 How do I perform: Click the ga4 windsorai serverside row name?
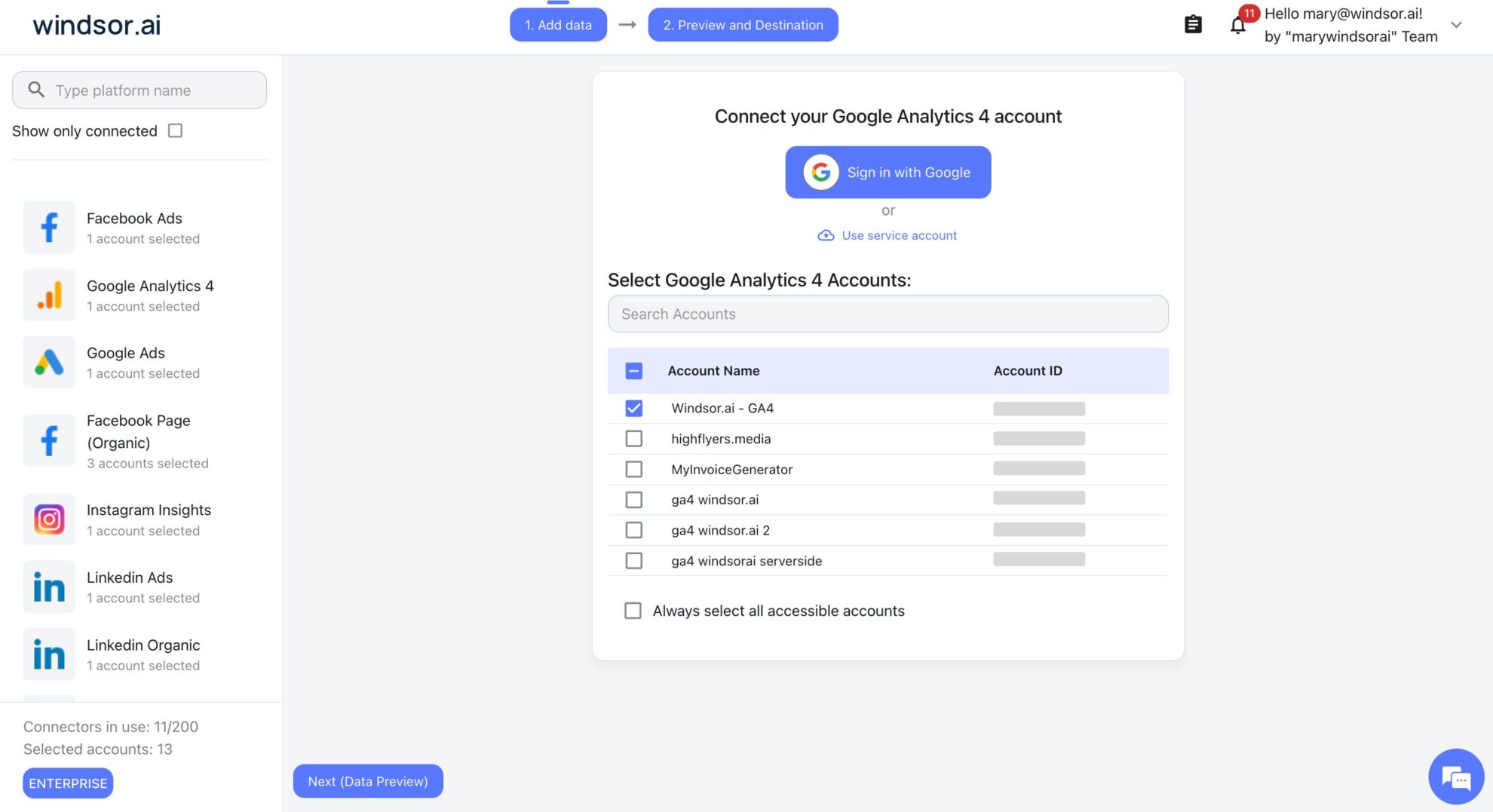(746, 561)
